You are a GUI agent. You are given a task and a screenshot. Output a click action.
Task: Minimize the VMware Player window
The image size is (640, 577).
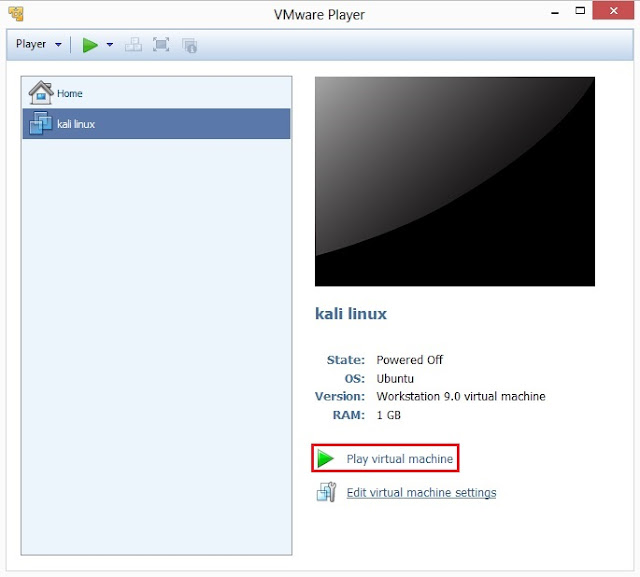click(555, 11)
